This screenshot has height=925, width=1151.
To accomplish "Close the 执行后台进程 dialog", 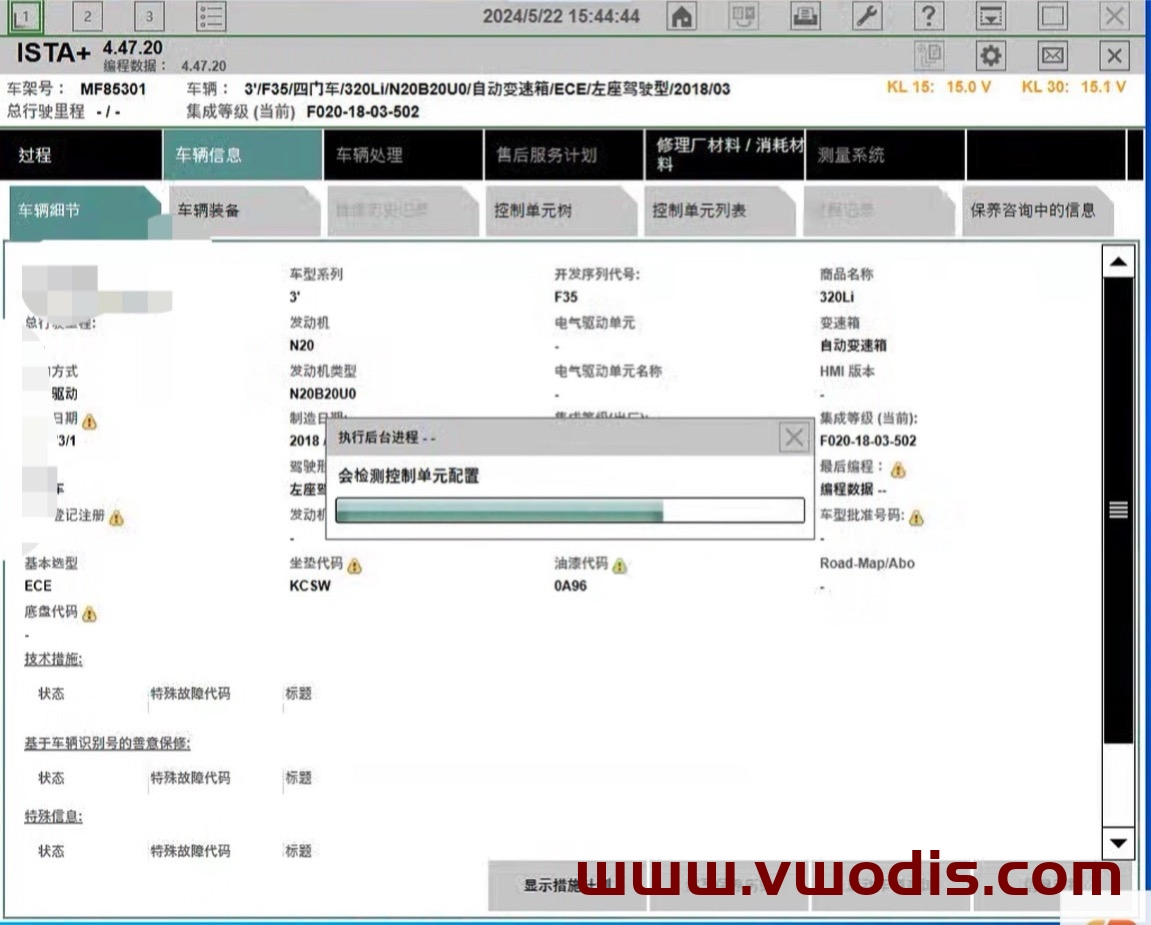I will coord(794,438).
